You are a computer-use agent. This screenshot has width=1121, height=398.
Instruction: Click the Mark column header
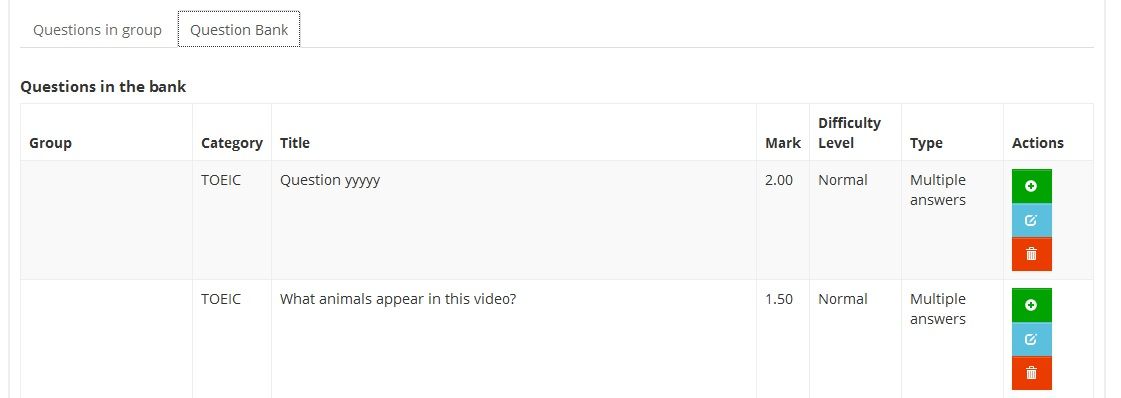click(x=783, y=143)
